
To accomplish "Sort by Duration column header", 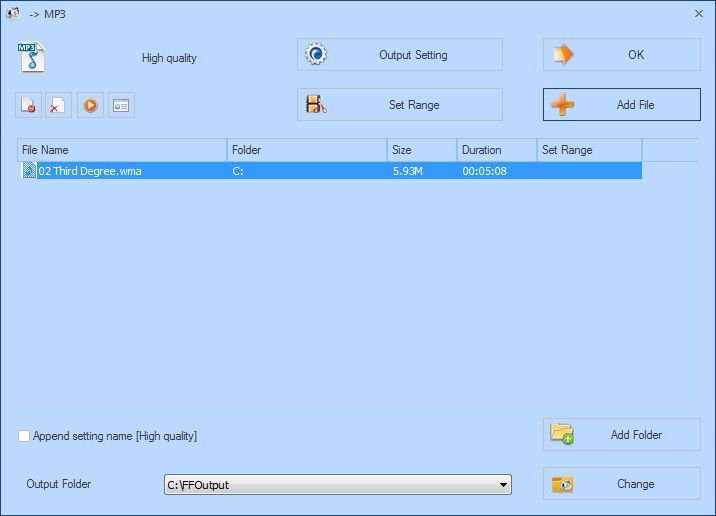I will 497,150.
